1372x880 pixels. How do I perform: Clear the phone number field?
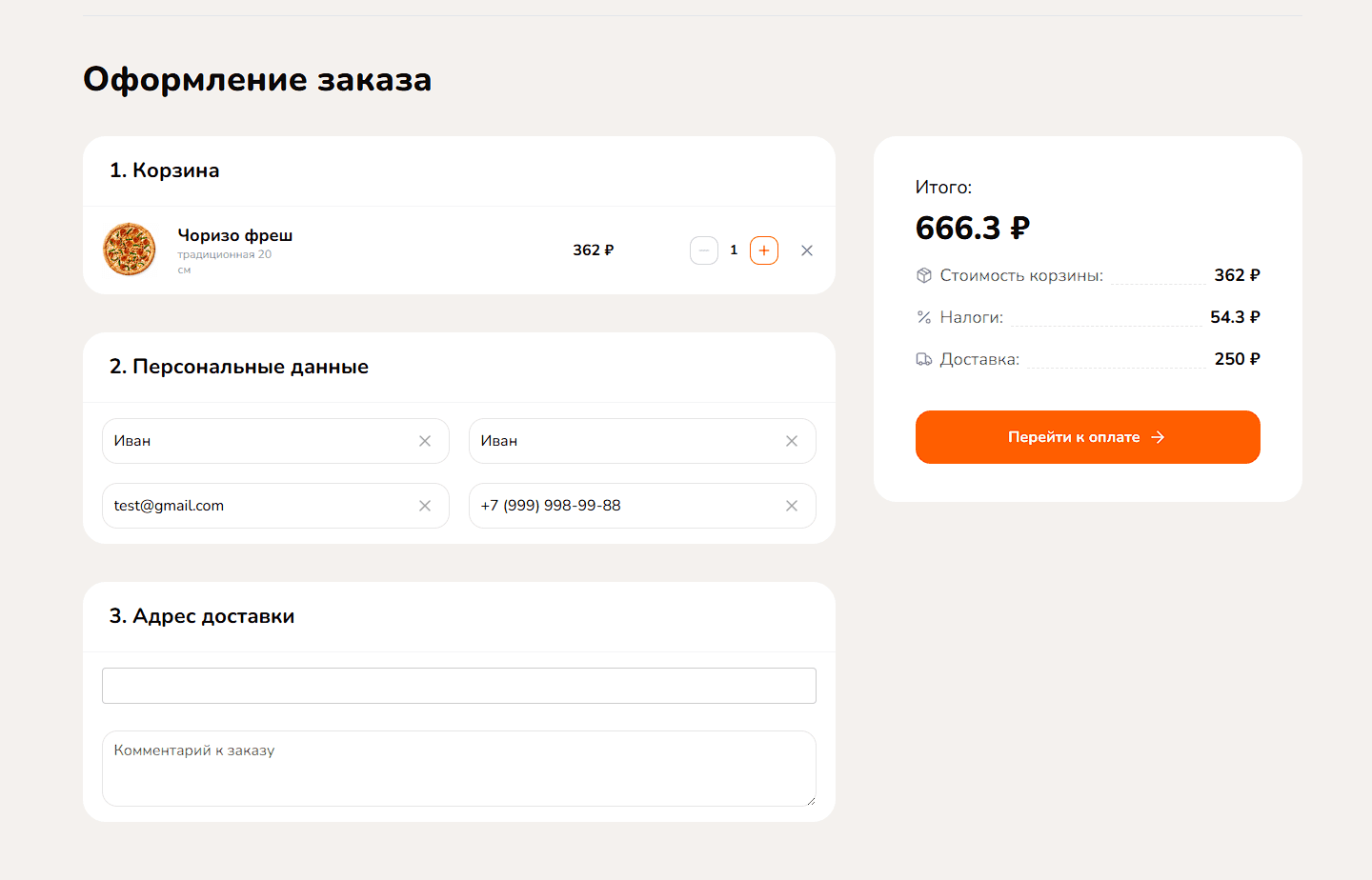point(792,506)
